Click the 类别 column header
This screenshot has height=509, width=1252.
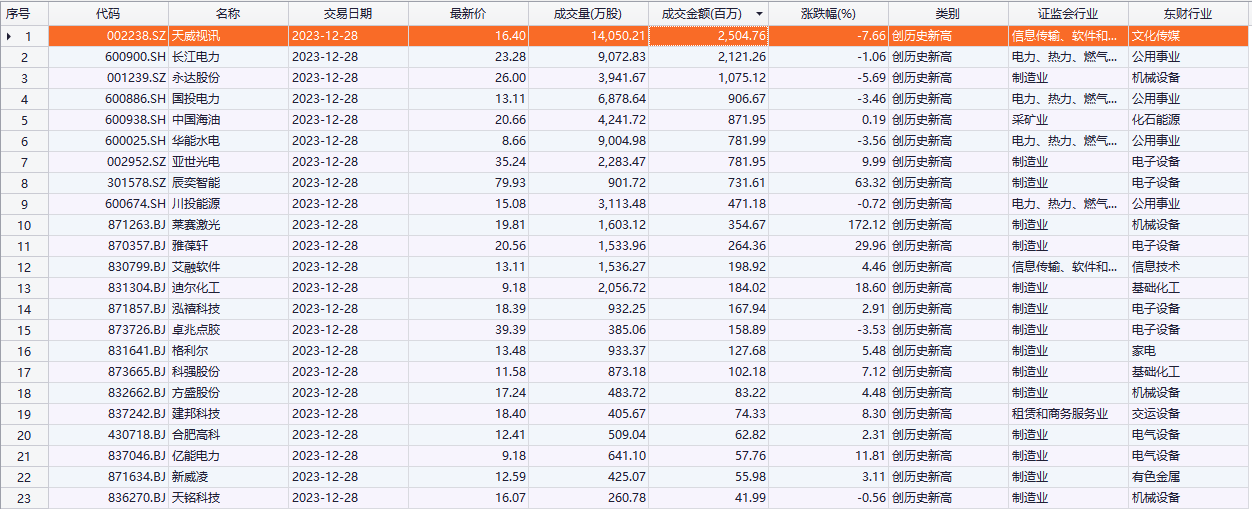[x=947, y=14]
